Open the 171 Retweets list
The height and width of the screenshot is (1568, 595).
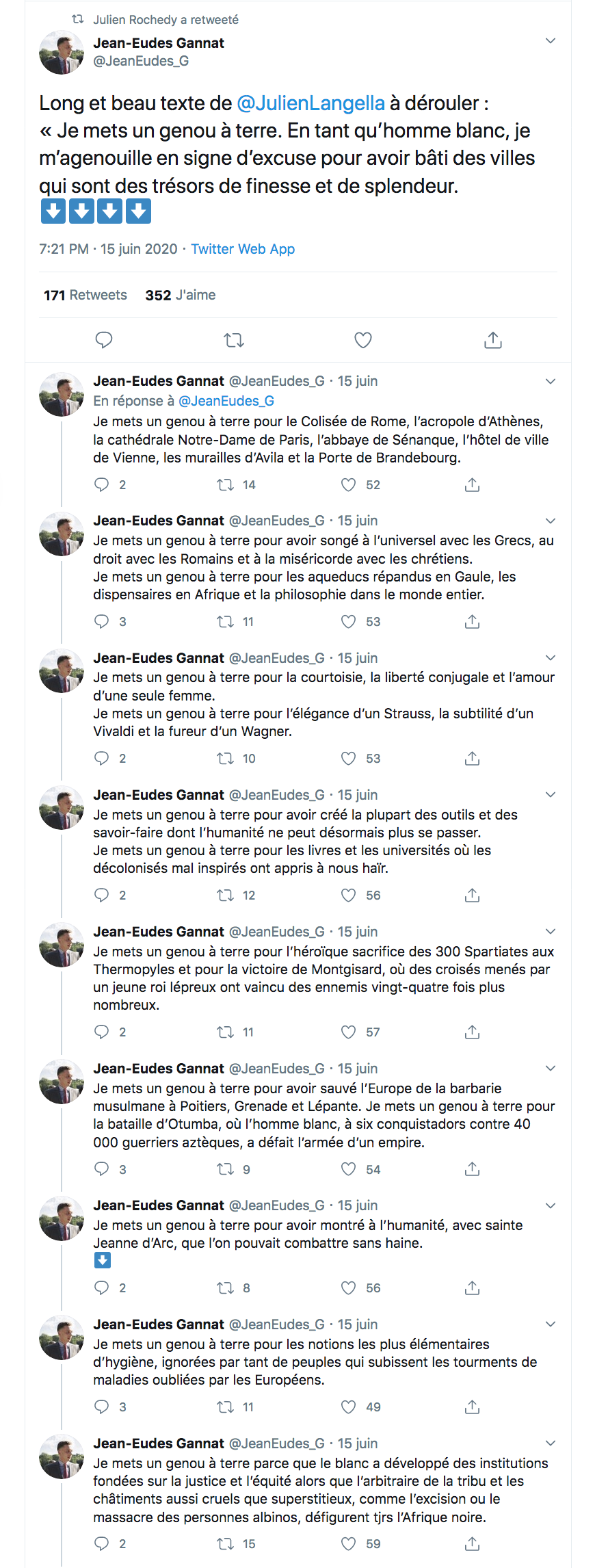pos(85,295)
